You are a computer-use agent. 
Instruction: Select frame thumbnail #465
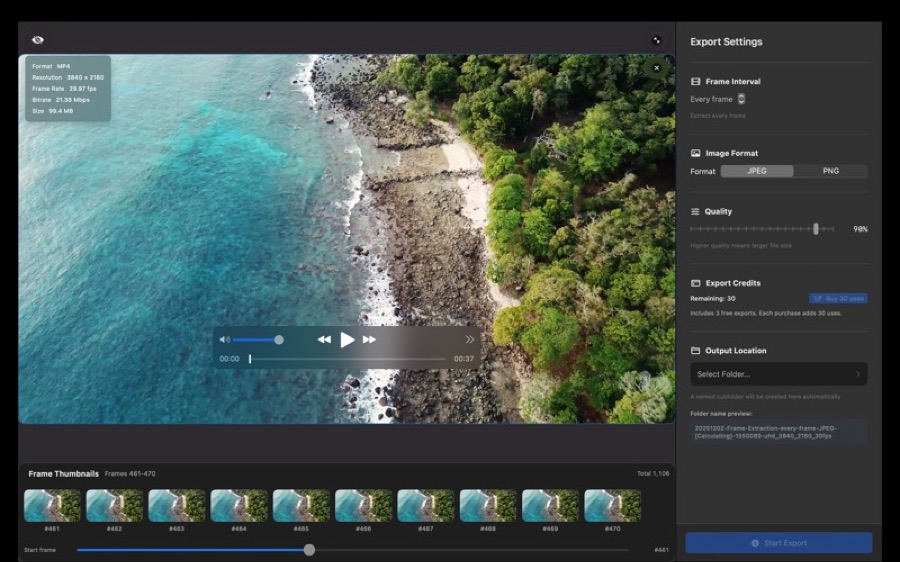click(x=301, y=506)
